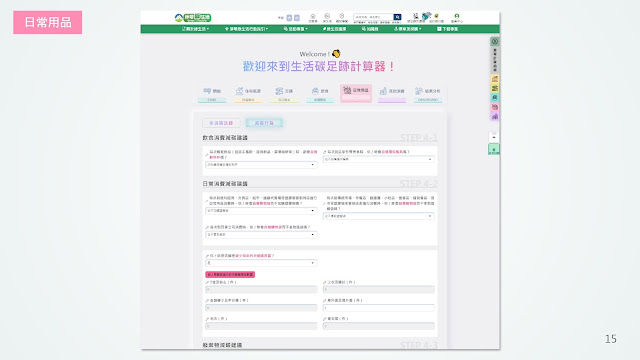The width and height of the screenshot is (640, 360).
Task: Click the yellow house icon in right sidebar
Action: point(495,79)
